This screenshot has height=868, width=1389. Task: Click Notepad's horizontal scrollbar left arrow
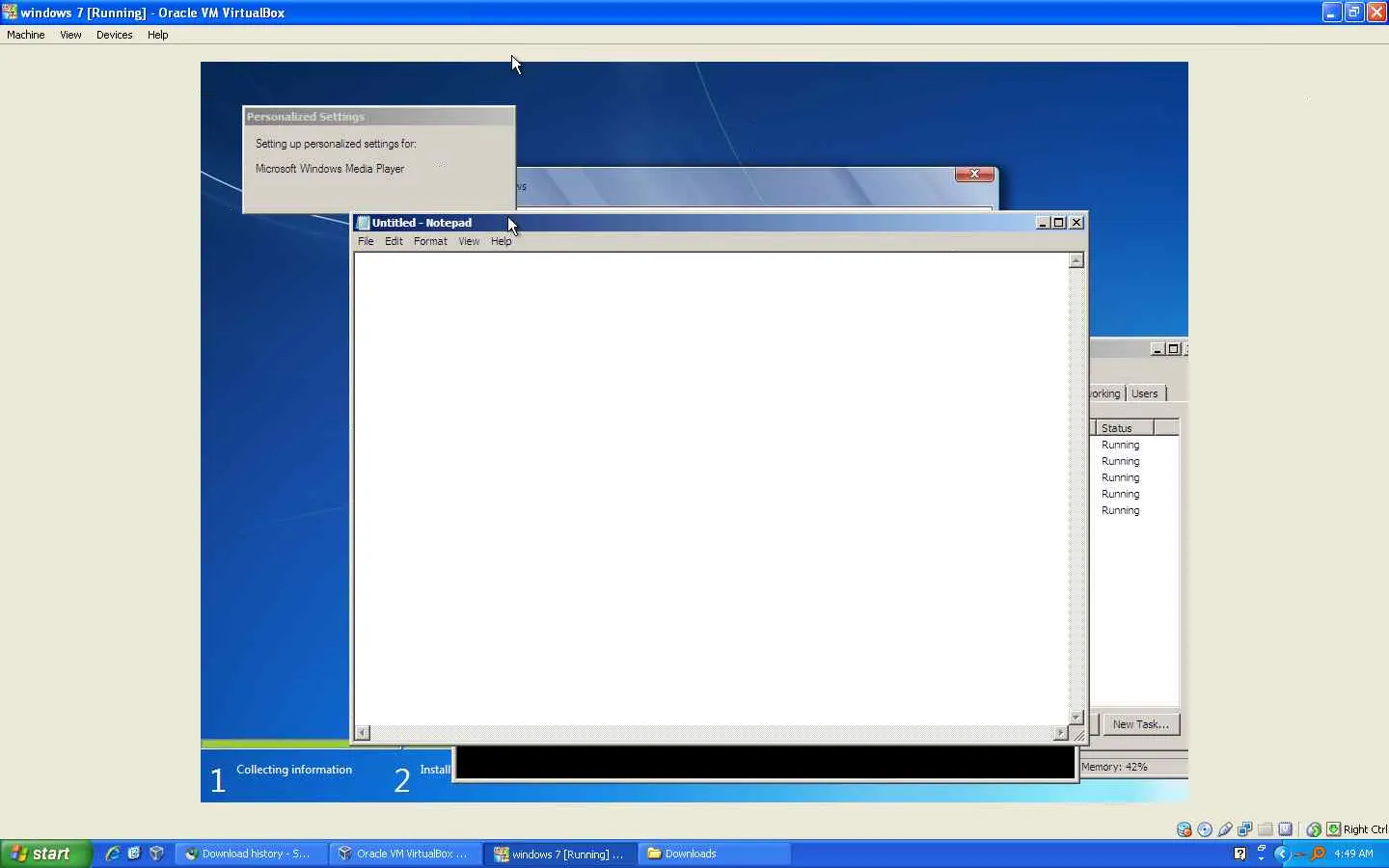point(363,733)
